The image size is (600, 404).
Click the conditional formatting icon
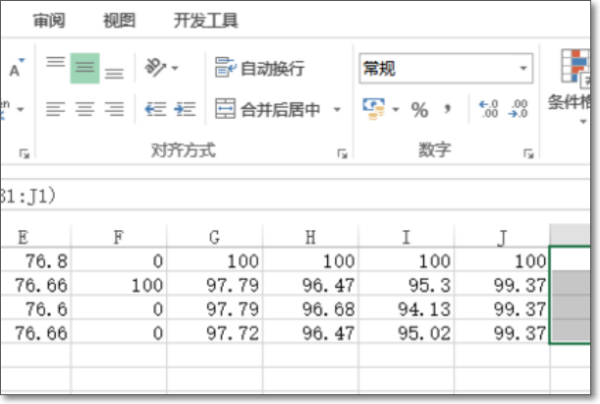575,66
